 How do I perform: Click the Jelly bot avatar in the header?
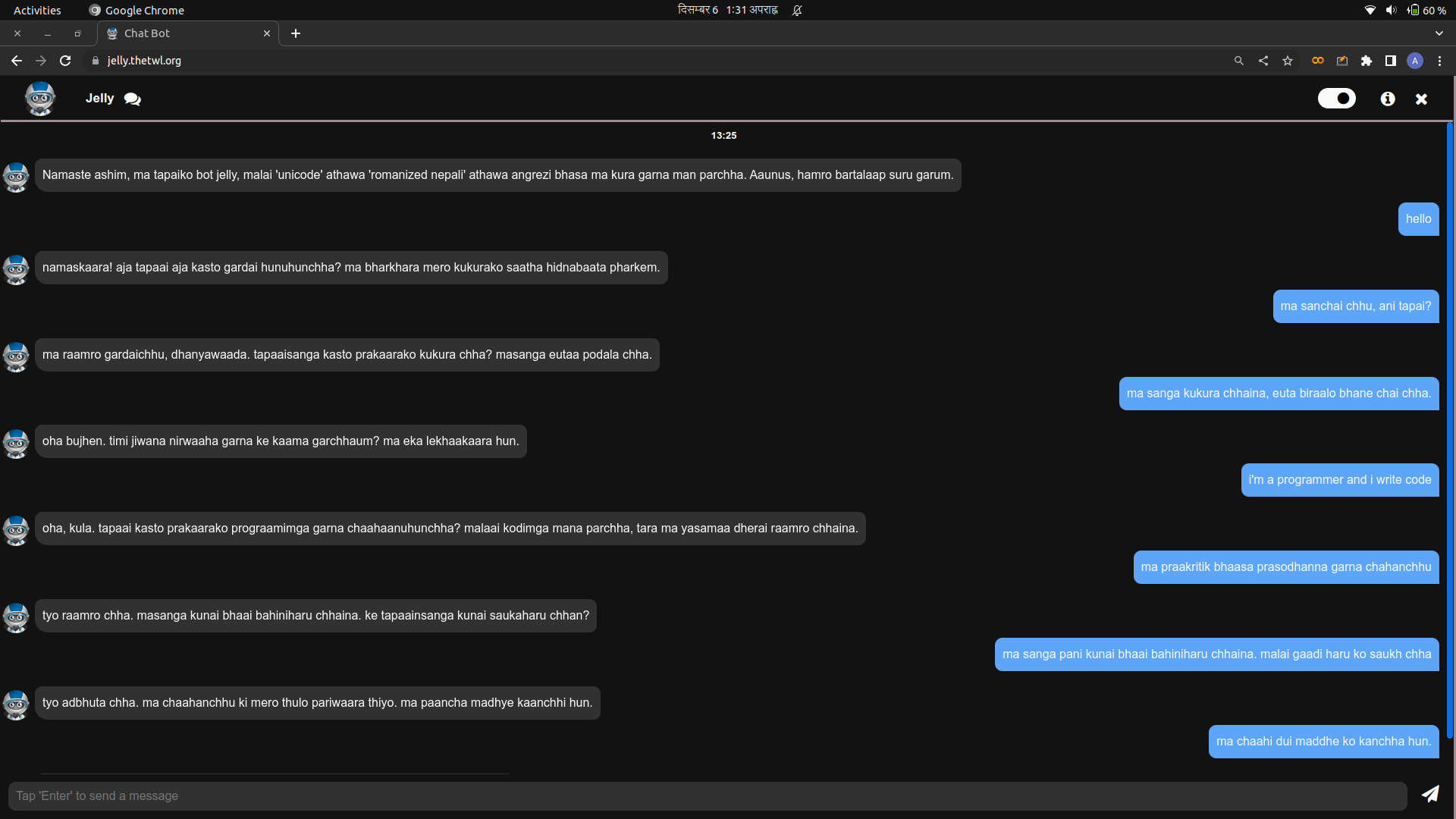pyautogui.click(x=39, y=99)
